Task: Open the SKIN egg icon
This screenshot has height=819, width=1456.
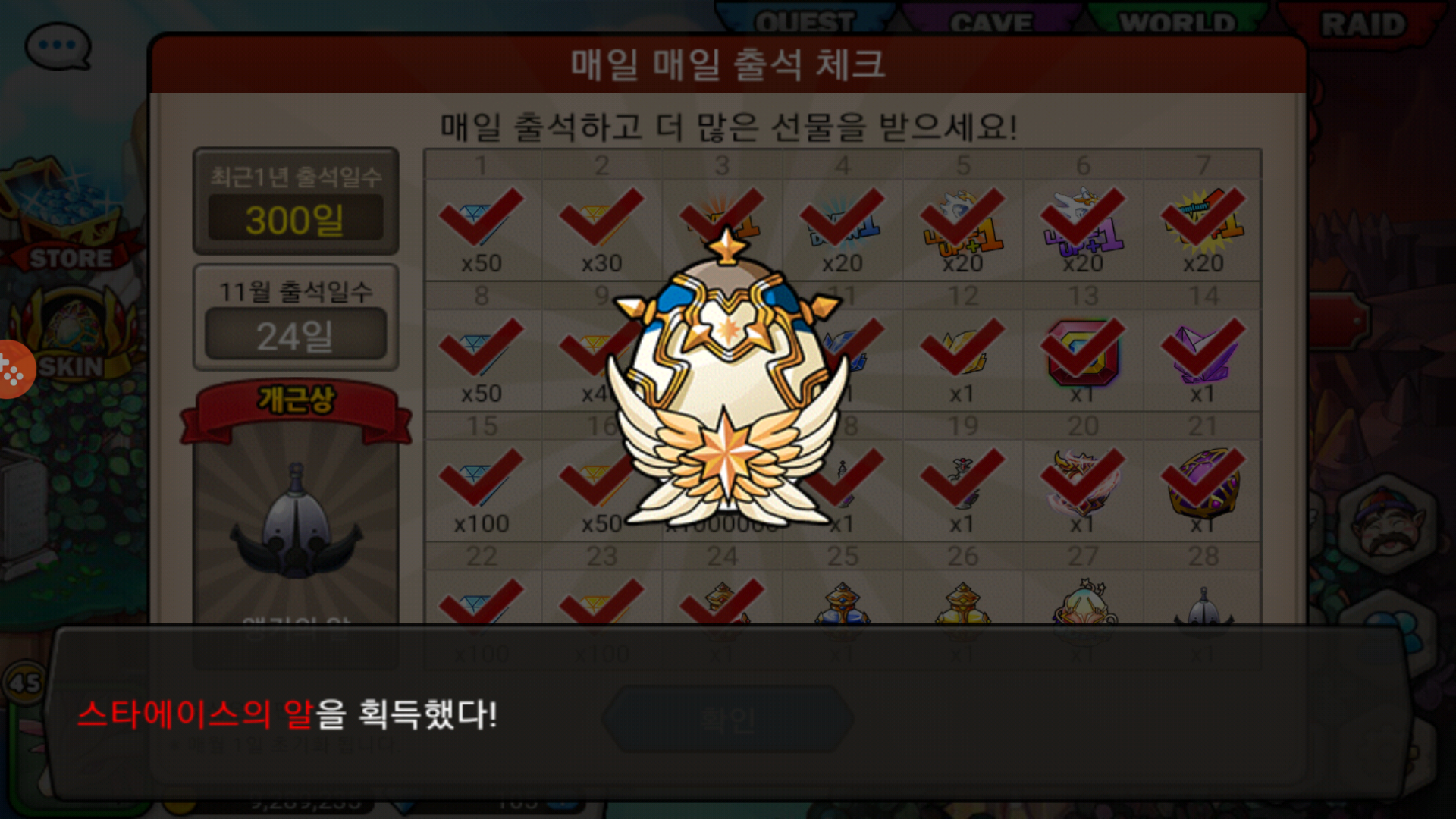Action: 72,334
